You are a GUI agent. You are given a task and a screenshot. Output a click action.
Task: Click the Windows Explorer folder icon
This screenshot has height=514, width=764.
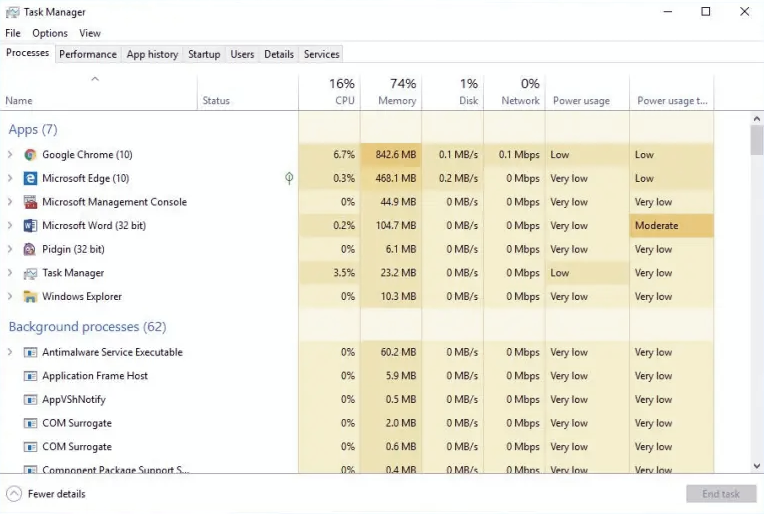(x=30, y=297)
